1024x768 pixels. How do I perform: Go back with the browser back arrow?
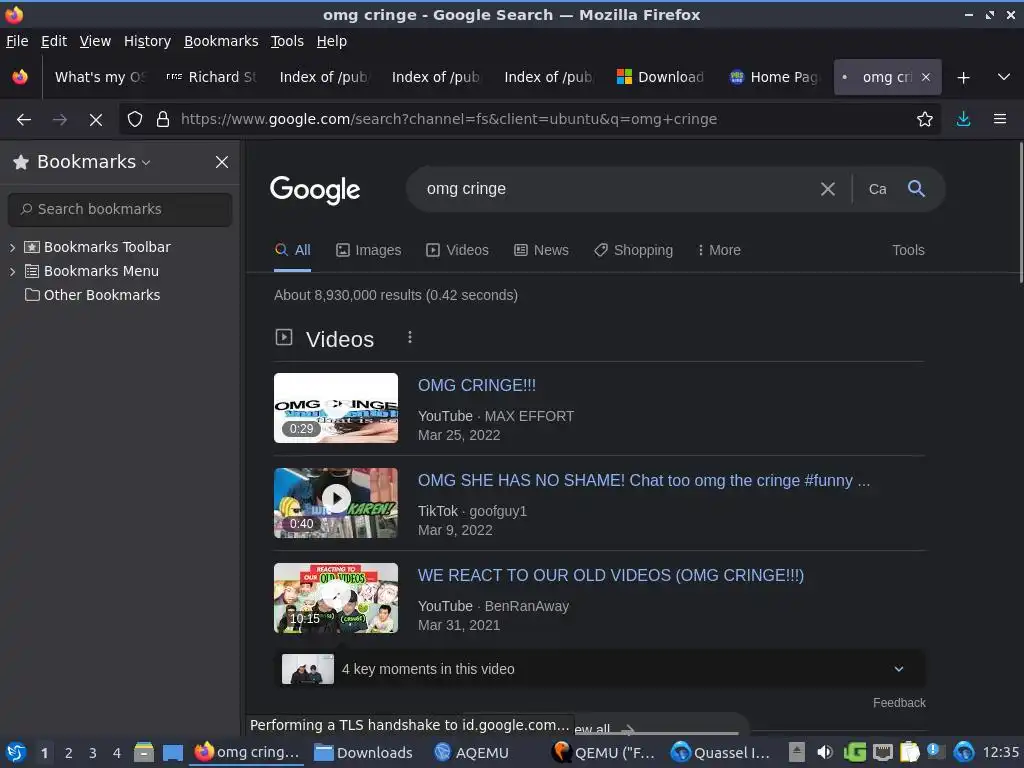[x=24, y=119]
